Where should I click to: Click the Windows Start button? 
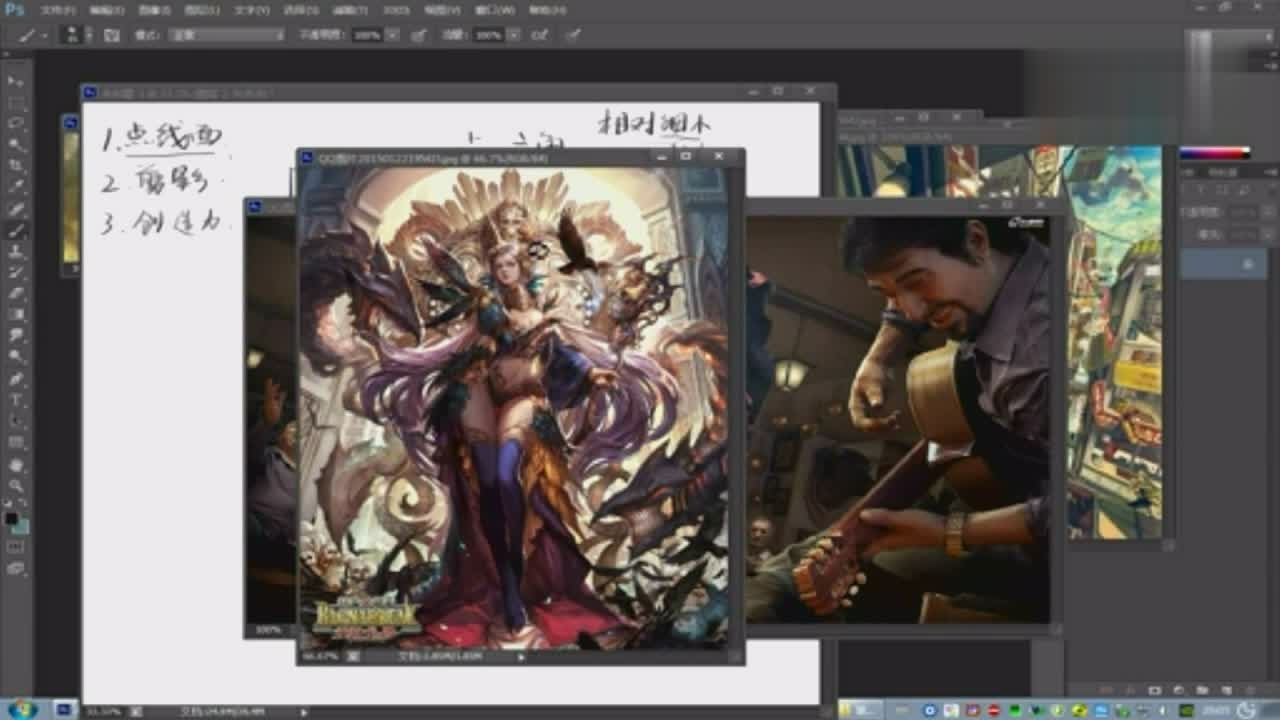pos(21,709)
